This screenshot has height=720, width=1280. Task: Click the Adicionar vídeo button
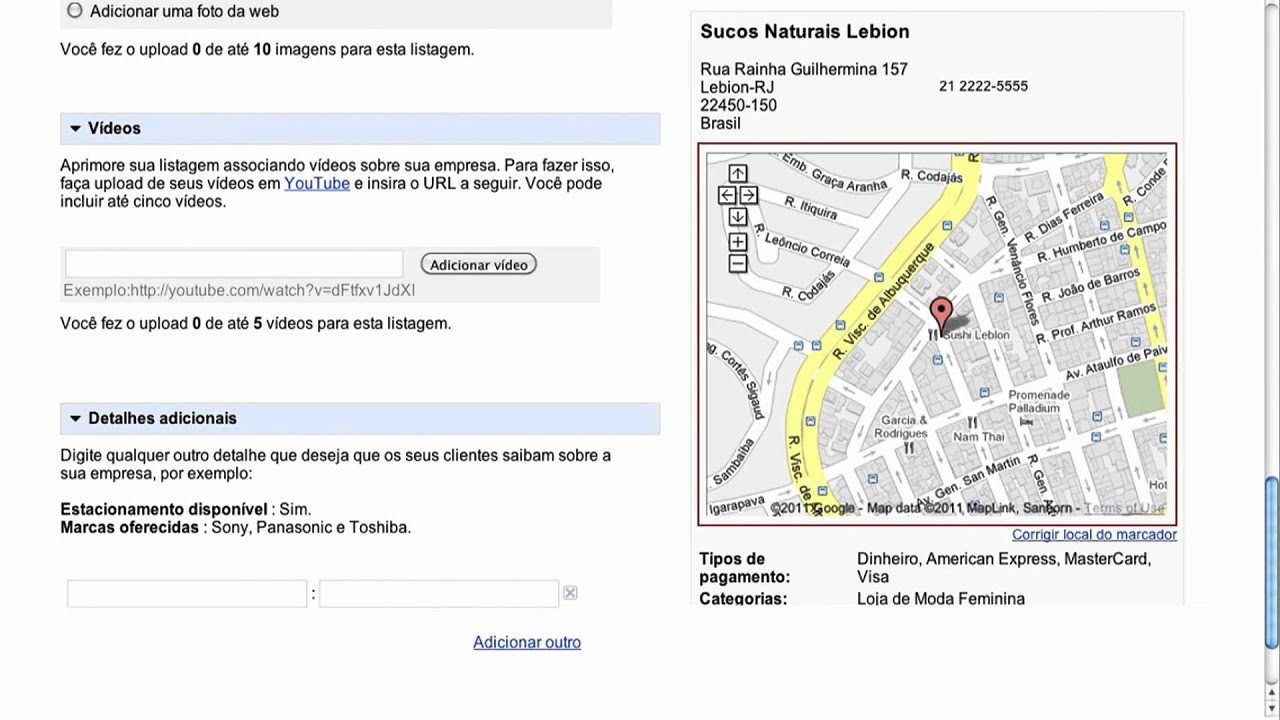coord(479,265)
